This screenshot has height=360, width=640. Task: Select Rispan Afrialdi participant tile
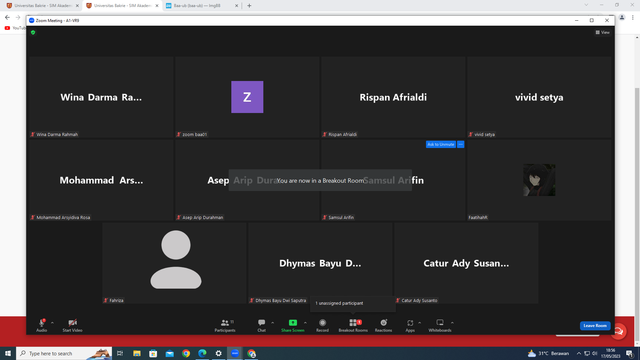[x=393, y=97]
